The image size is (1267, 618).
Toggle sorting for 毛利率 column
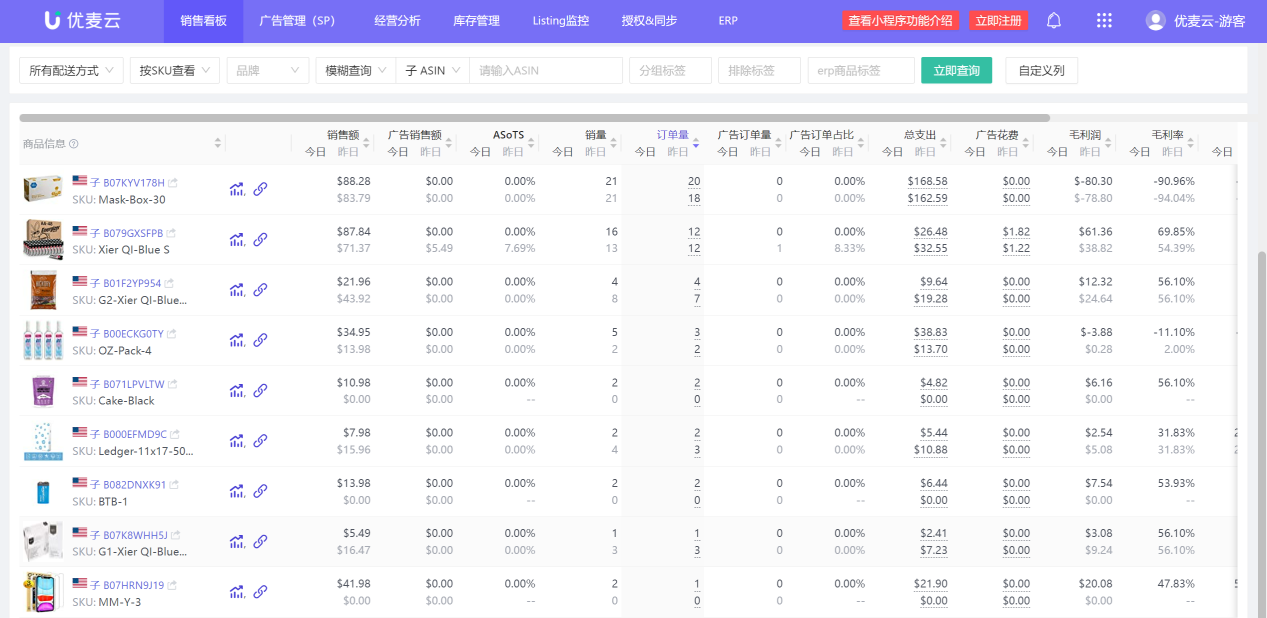(x=1190, y=144)
